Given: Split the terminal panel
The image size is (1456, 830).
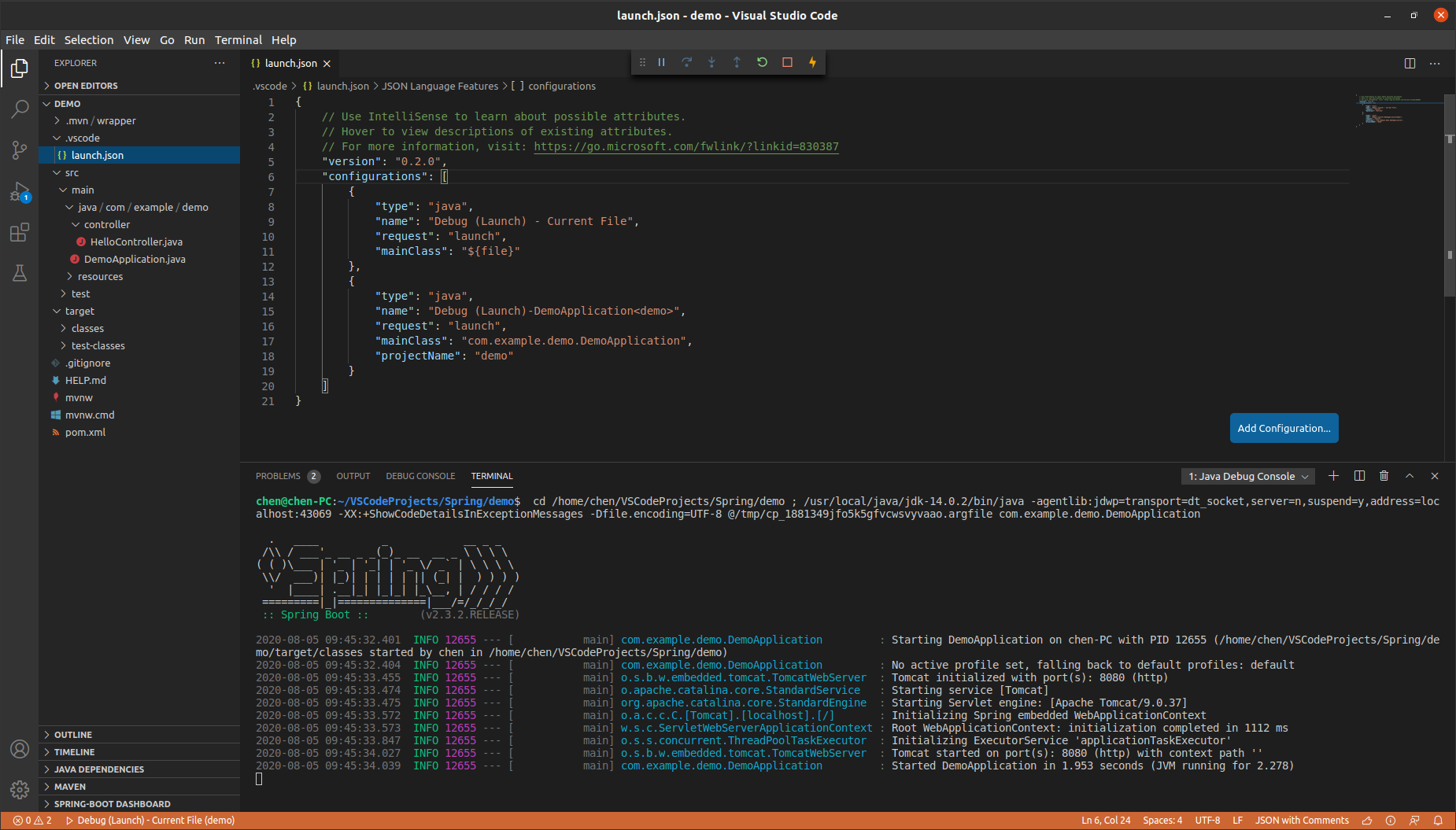Looking at the screenshot, I should point(1359,476).
